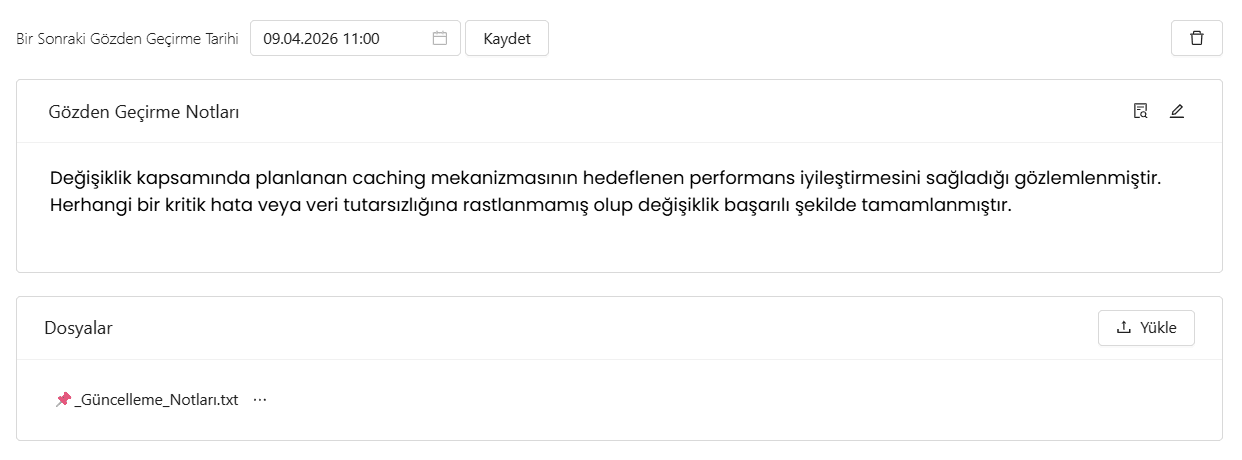Upload a file using the Yükle button
The height and width of the screenshot is (460, 1242).
pos(1146,327)
